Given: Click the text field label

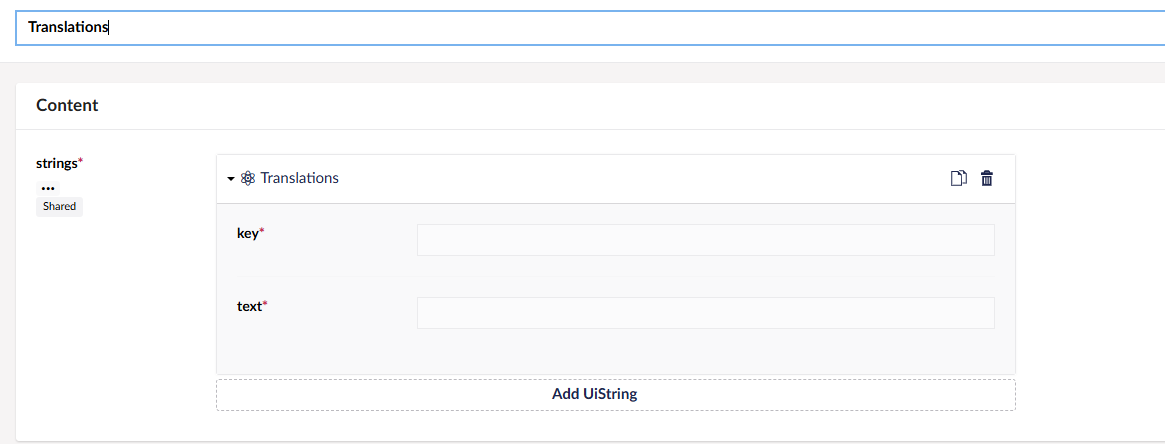Looking at the screenshot, I should (249, 307).
